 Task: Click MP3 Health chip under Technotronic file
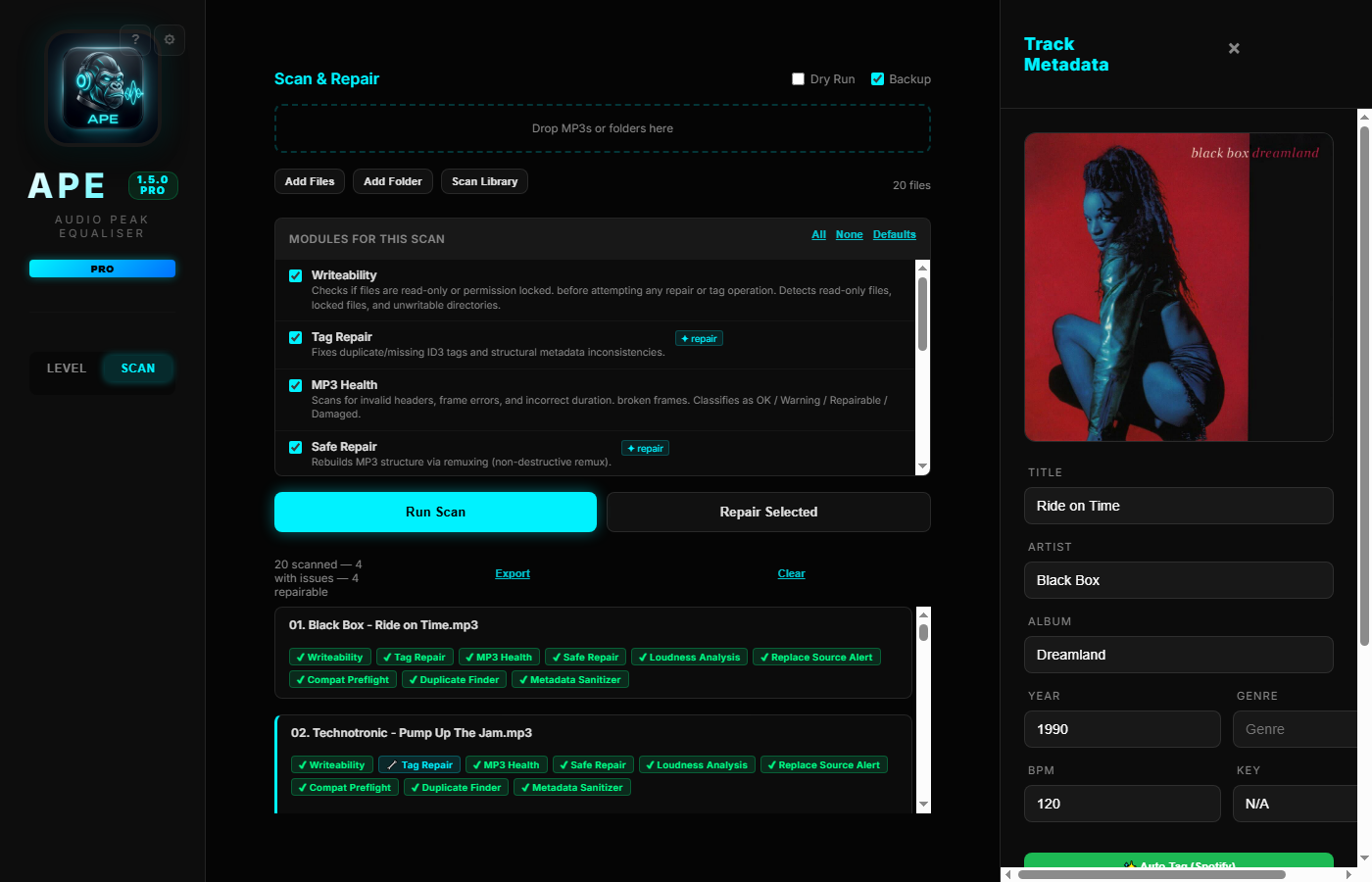[507, 765]
